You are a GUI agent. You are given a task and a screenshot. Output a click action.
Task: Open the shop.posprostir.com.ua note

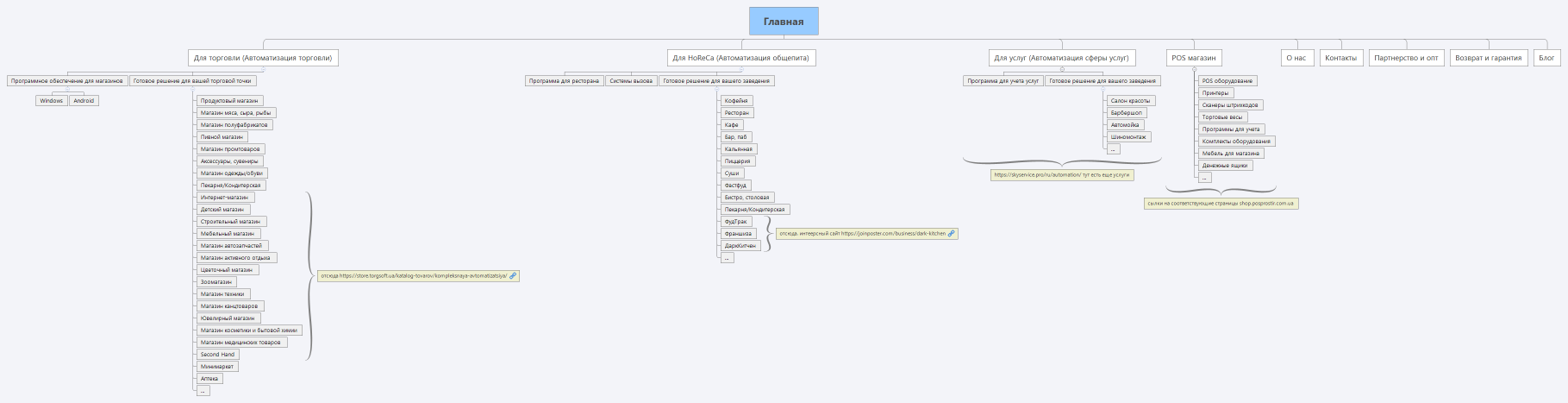(1220, 204)
